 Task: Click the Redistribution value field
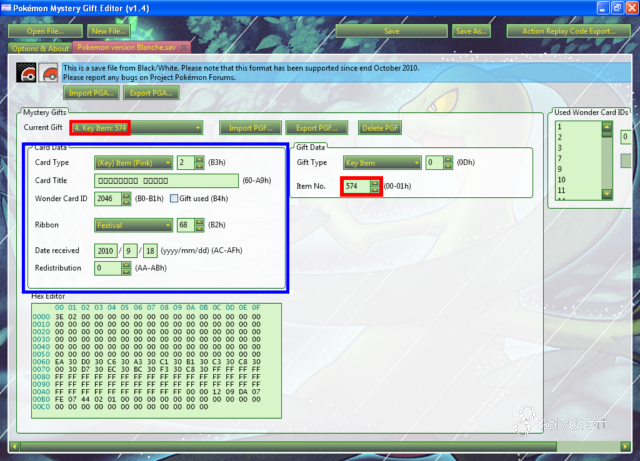[108, 268]
